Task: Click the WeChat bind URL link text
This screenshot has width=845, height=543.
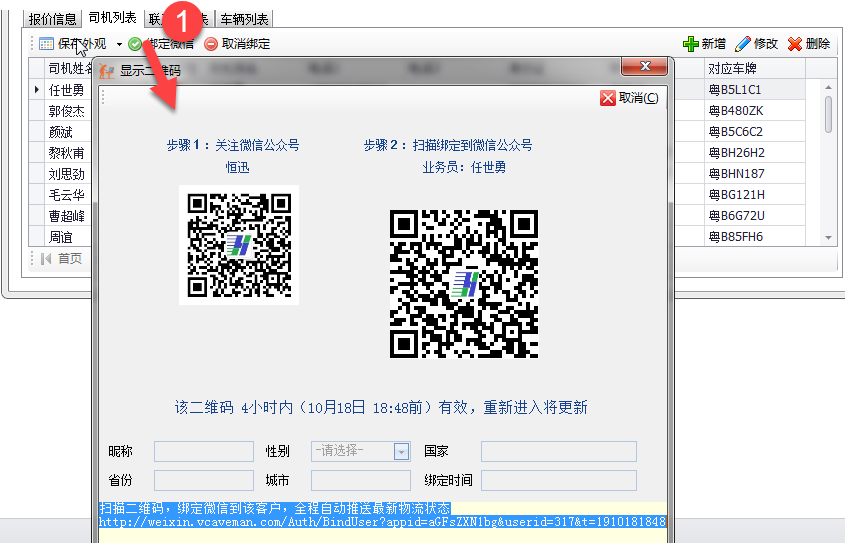Action: pos(382,522)
